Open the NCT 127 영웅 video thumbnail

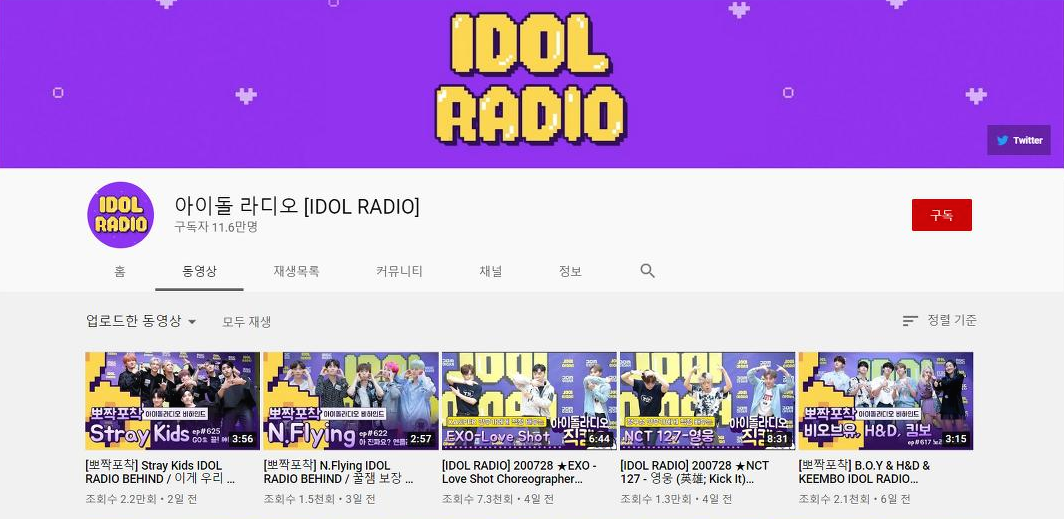[x=708, y=401]
